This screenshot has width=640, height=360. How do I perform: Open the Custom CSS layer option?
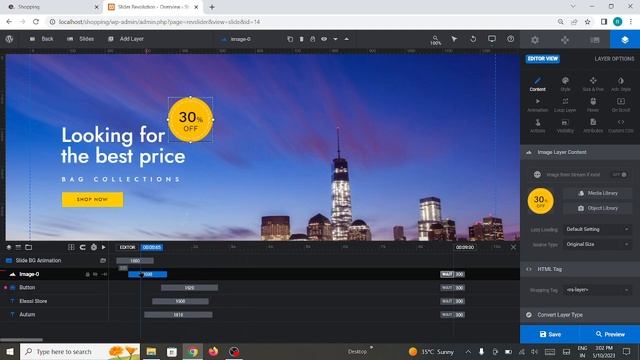[x=621, y=126]
